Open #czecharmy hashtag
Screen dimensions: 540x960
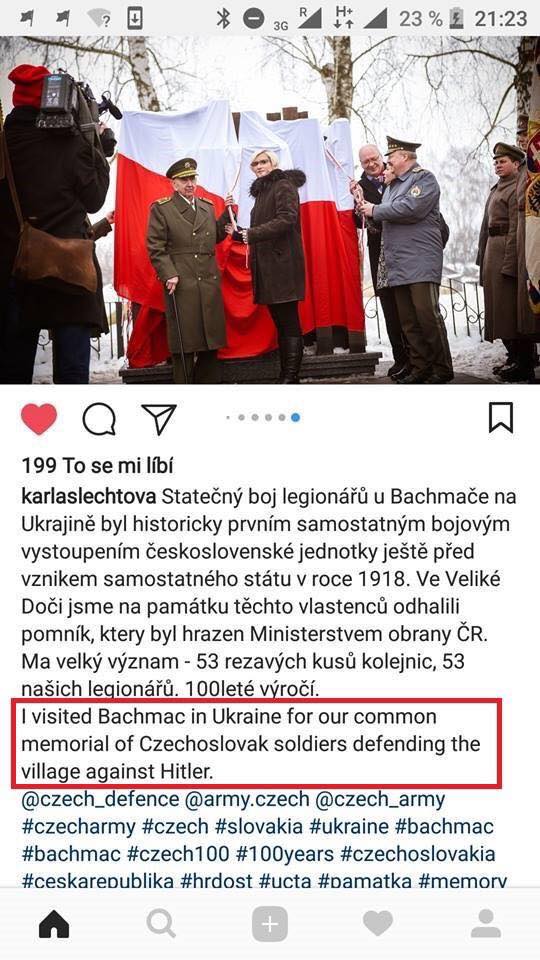tap(78, 827)
